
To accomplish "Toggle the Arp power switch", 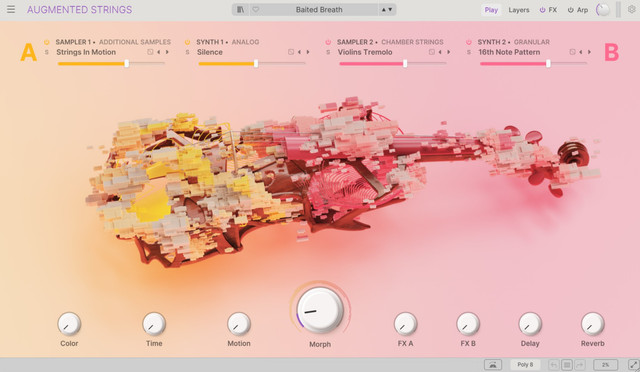I will (571, 10).
